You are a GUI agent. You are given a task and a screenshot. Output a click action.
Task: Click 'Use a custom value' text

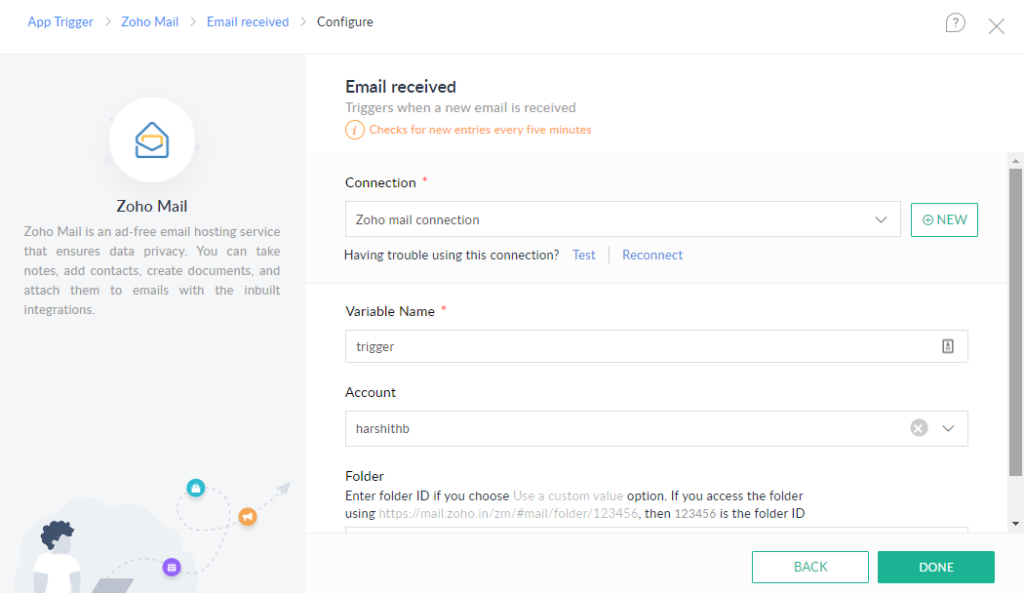point(568,496)
